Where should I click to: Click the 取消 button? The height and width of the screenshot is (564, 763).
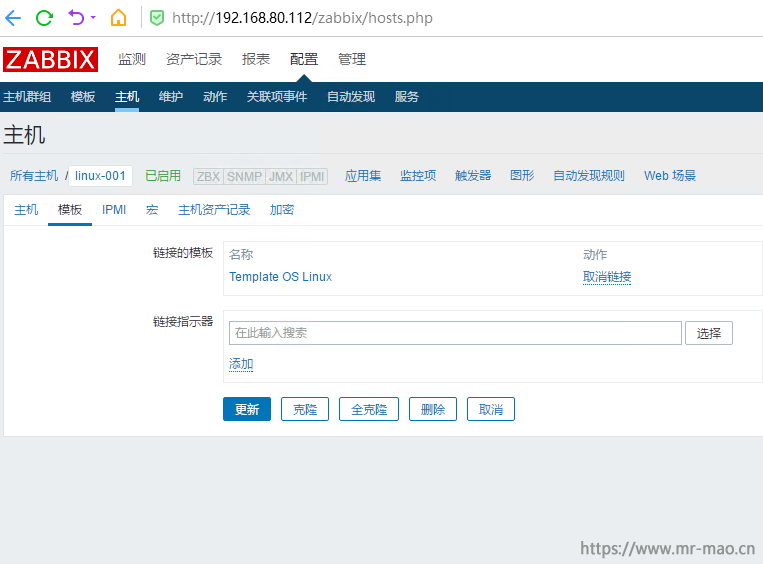pyautogui.click(x=490, y=409)
